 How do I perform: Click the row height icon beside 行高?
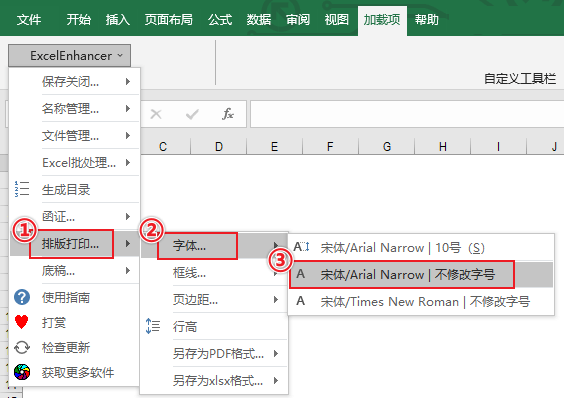pos(153,326)
